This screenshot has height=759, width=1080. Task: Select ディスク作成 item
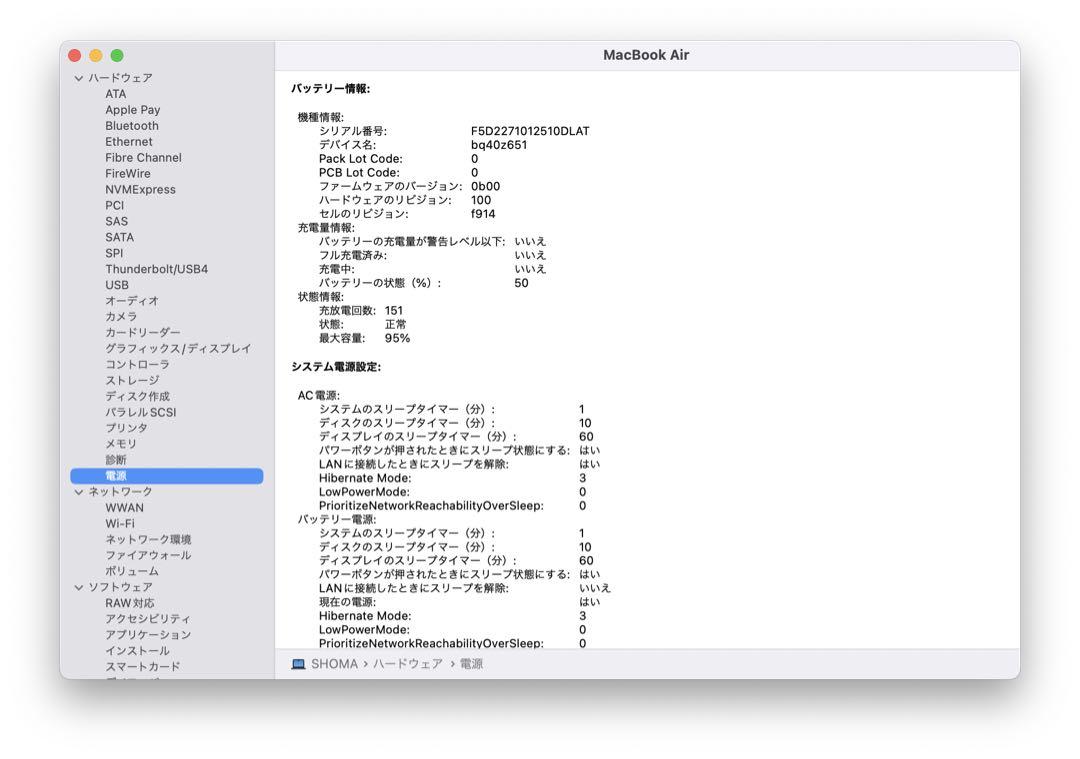pos(137,396)
